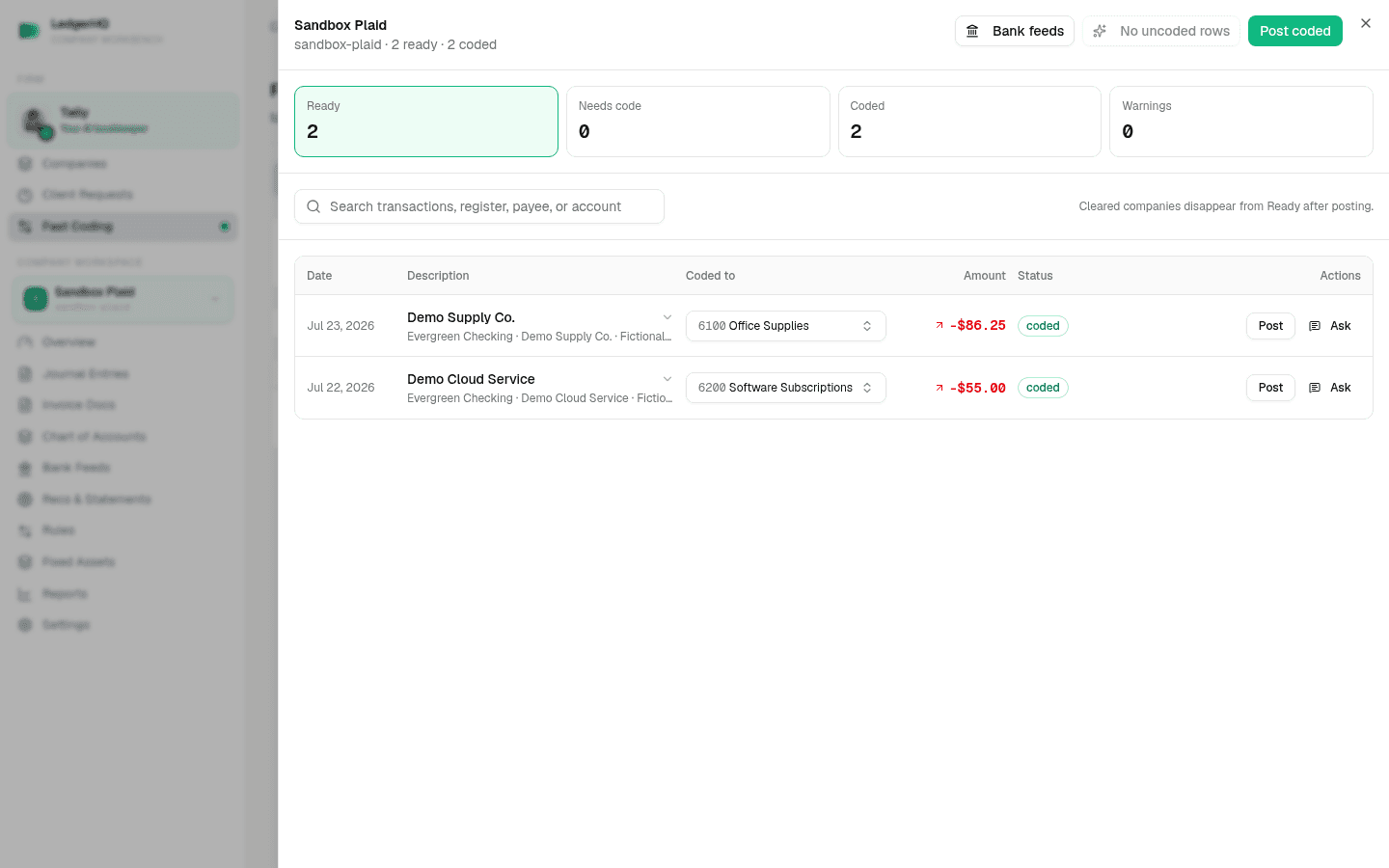
Task: Select the Coded filter card
Action: click(969, 122)
